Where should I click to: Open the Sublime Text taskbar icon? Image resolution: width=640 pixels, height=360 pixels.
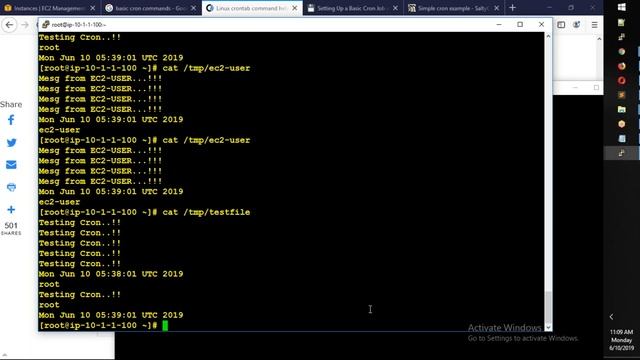pyautogui.click(x=621, y=95)
